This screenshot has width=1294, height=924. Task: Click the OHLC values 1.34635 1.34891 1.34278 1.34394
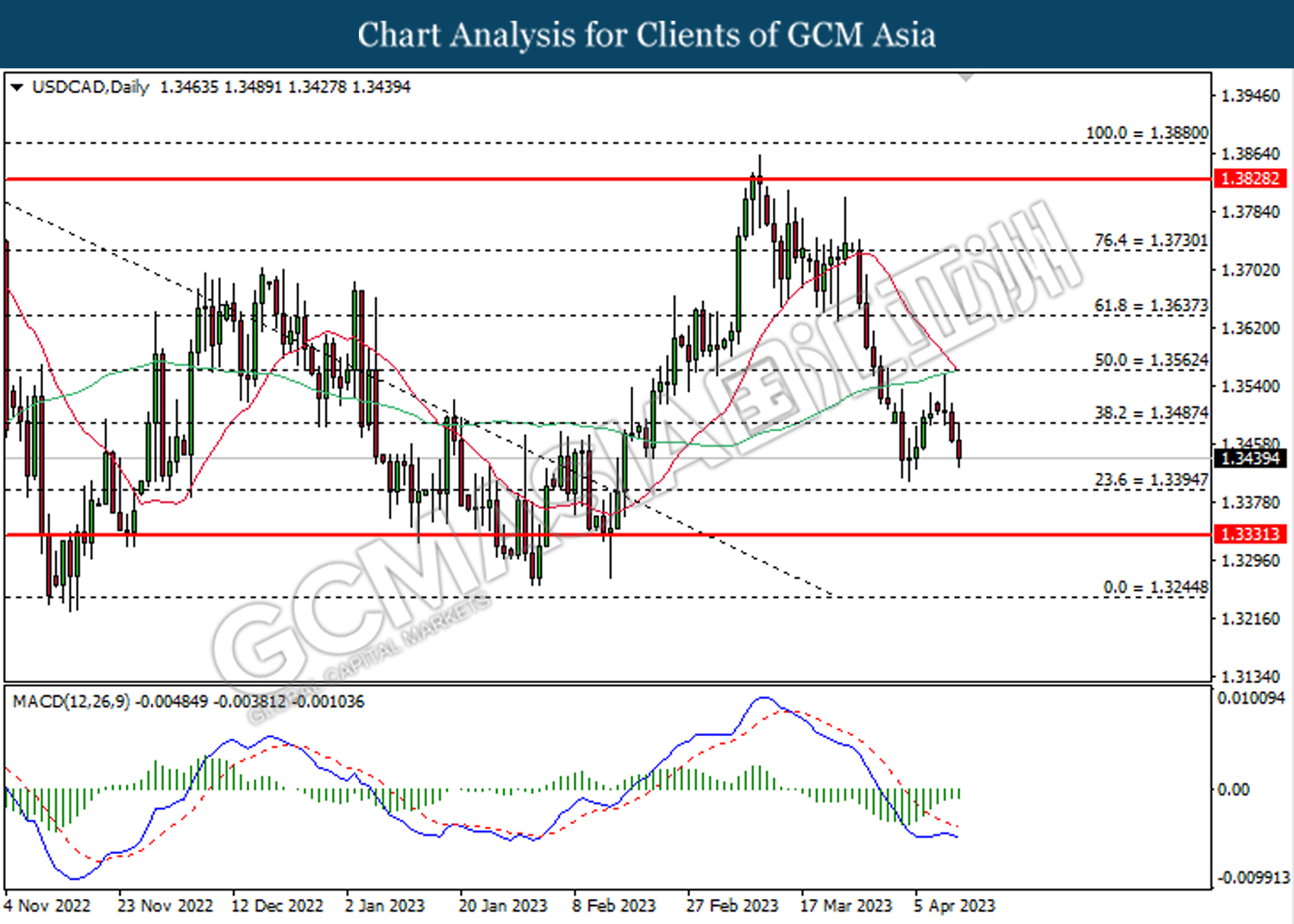286,87
